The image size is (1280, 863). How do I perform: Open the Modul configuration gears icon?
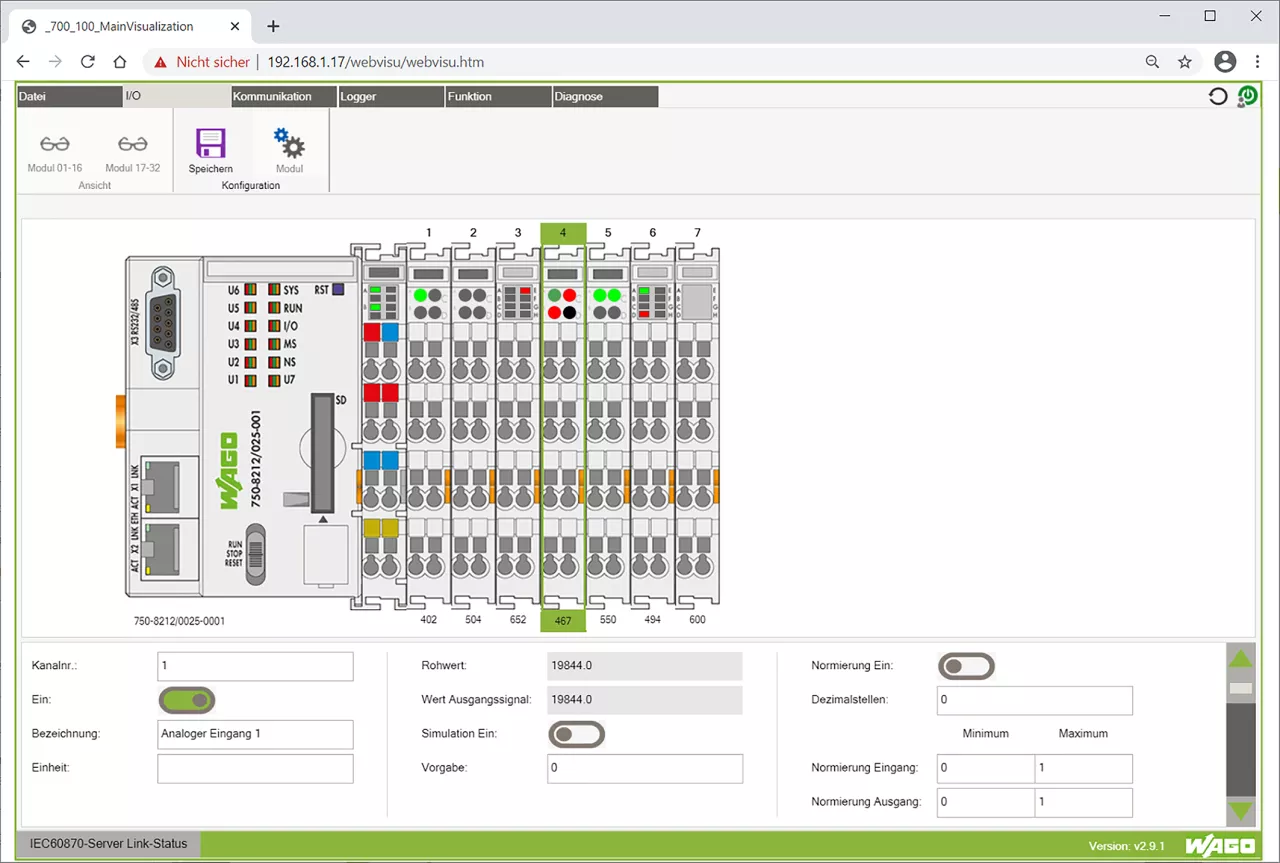point(289,144)
